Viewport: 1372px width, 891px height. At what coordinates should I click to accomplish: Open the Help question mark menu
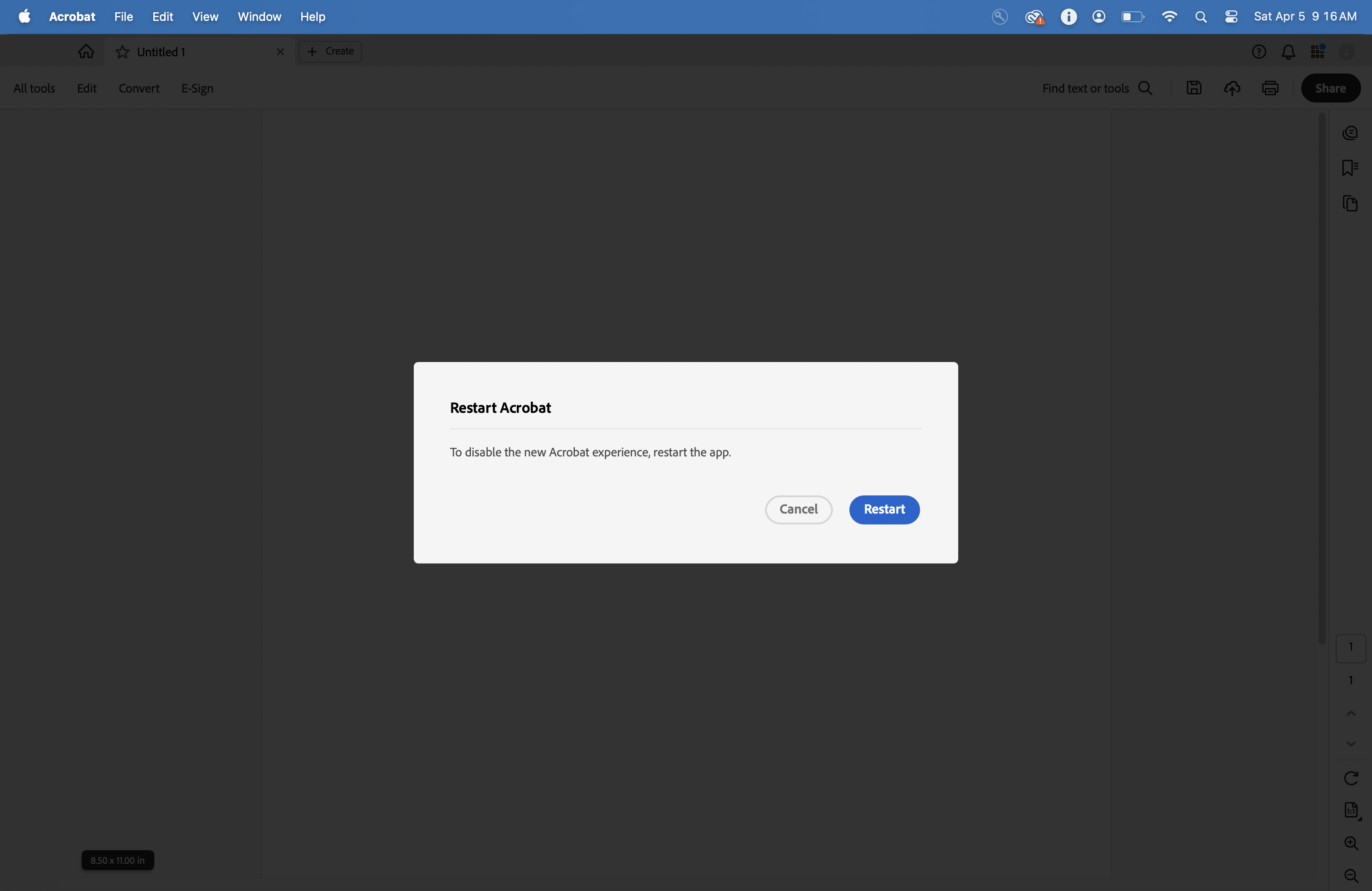click(x=1259, y=51)
